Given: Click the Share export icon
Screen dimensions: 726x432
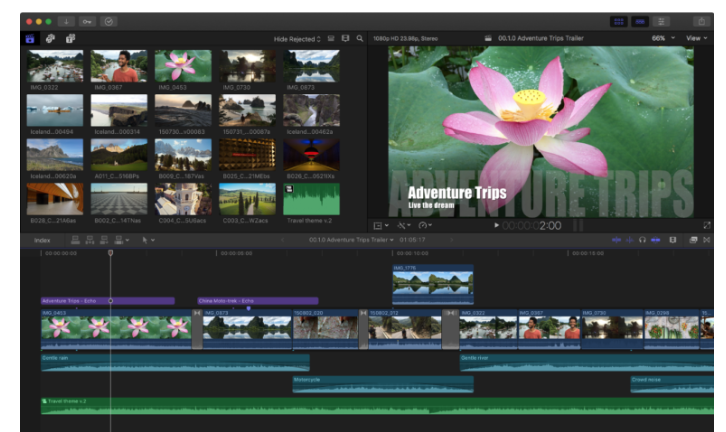Looking at the screenshot, I should pos(703,20).
